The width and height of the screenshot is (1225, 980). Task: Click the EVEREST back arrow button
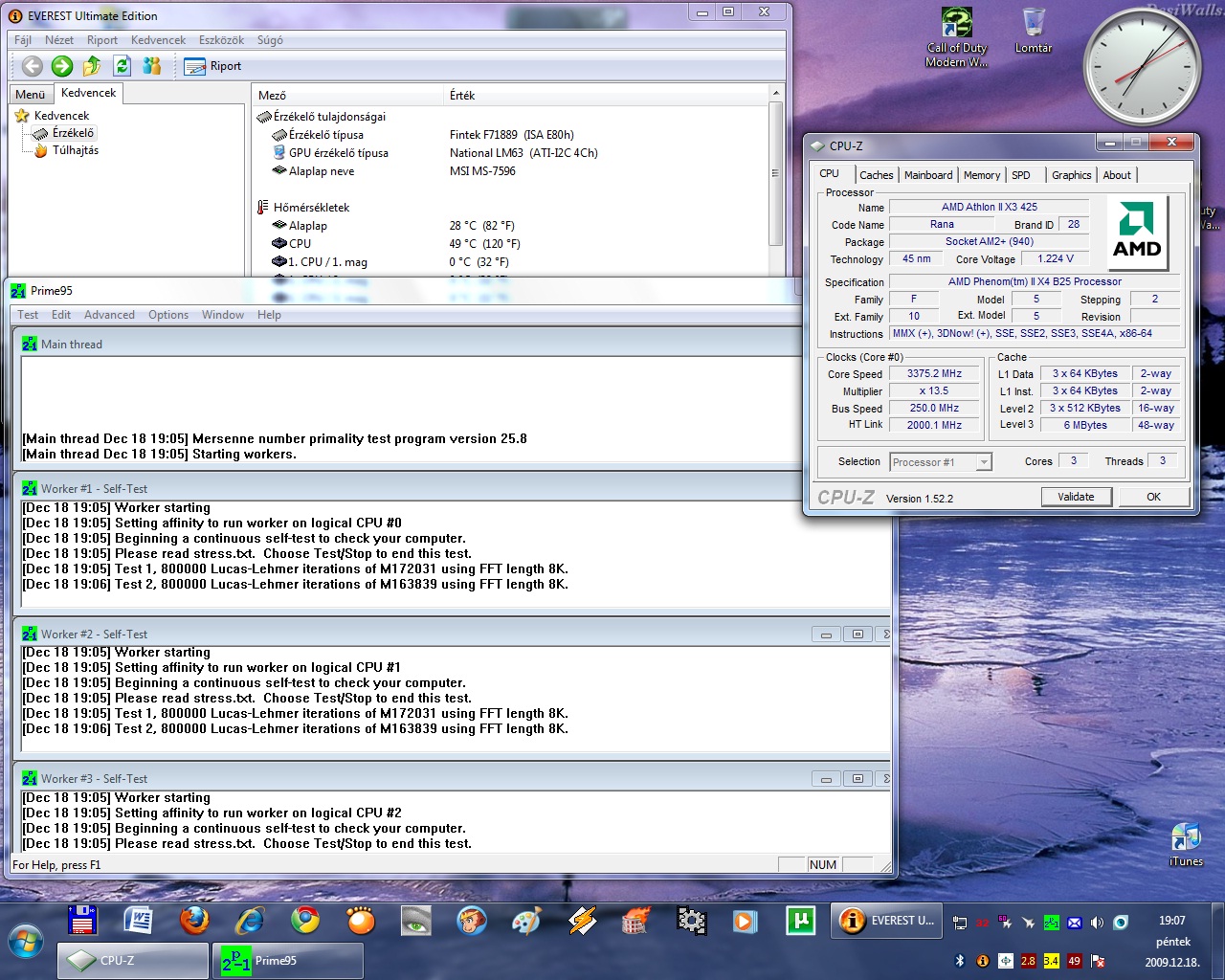pyautogui.click(x=33, y=66)
